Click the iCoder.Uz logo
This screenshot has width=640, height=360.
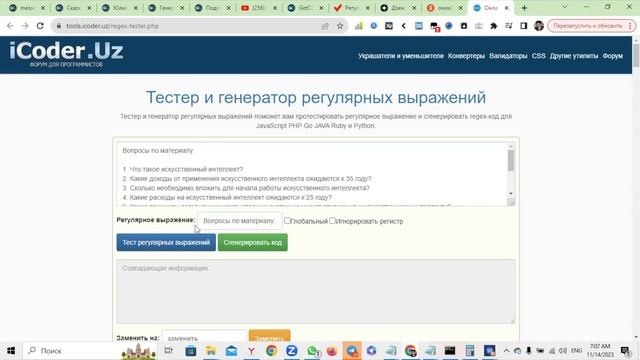pos(66,54)
